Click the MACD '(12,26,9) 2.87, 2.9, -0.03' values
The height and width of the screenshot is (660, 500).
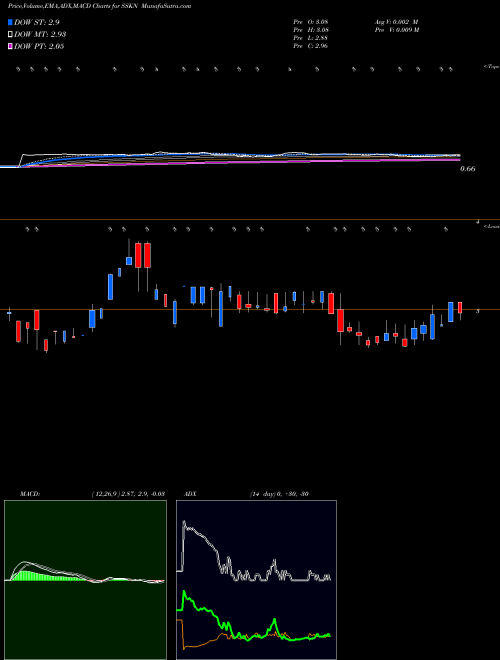(x=128, y=494)
